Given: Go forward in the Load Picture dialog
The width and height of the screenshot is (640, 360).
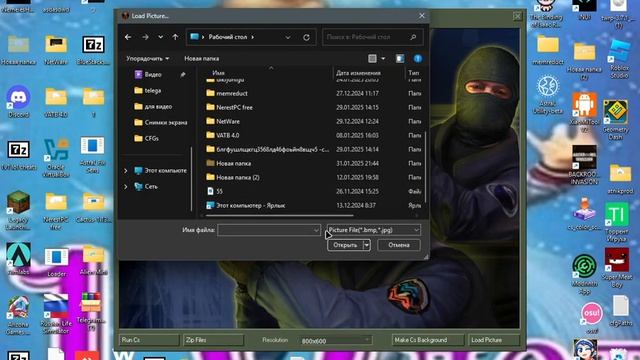Looking at the screenshot, I should click(145, 37).
